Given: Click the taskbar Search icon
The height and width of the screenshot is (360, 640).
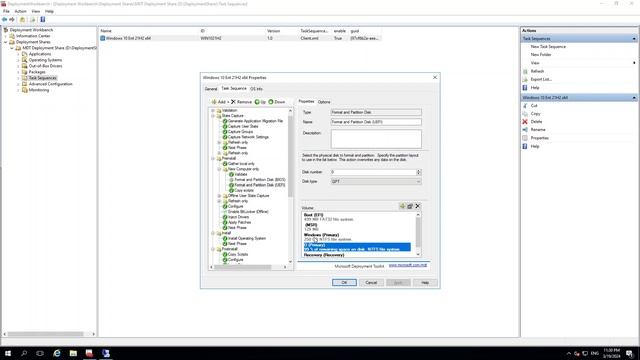Looking at the screenshot, I should [x=24, y=353].
